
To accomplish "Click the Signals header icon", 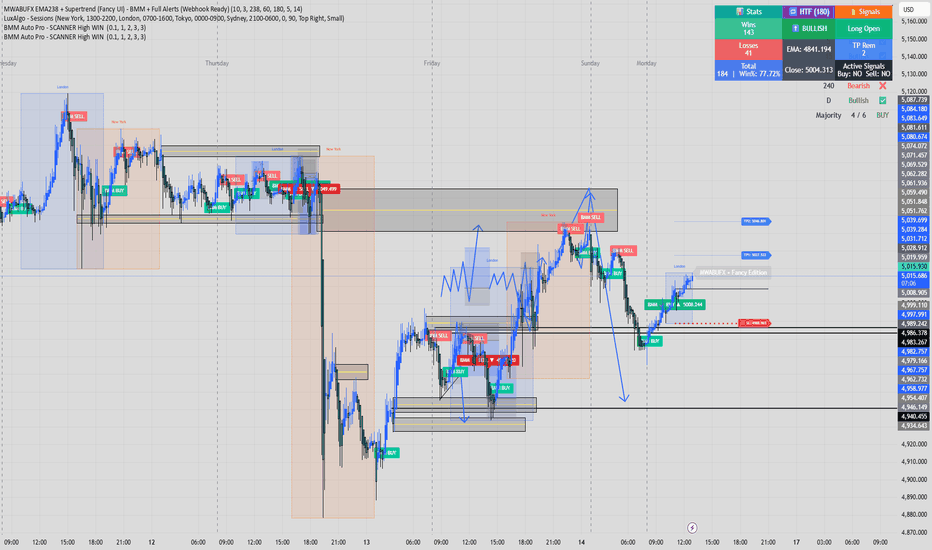I will tap(853, 12).
